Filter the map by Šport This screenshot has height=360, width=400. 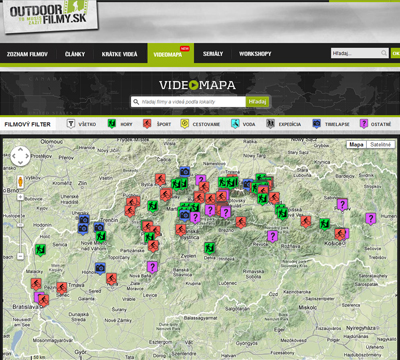click(157, 124)
